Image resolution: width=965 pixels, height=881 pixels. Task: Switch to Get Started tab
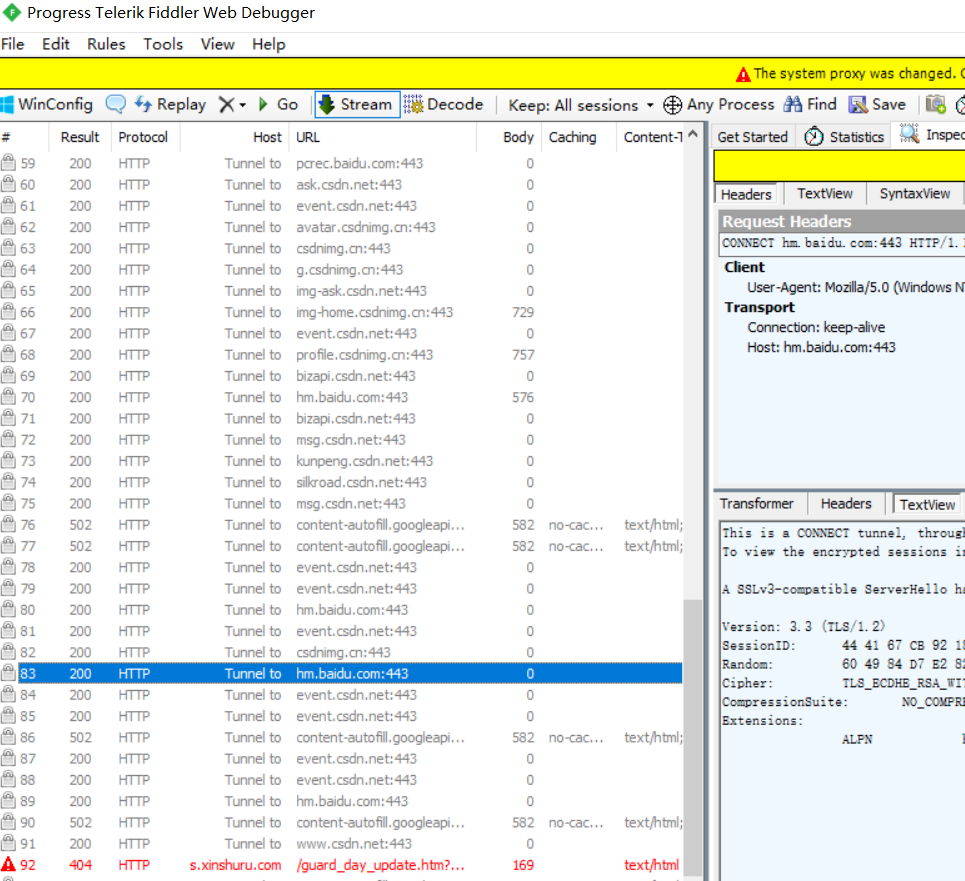[x=752, y=137]
